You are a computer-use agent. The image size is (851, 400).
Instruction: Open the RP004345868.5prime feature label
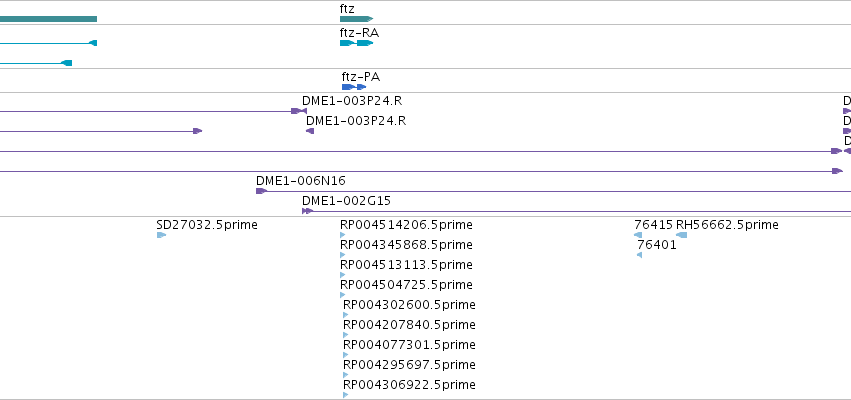tap(406, 245)
